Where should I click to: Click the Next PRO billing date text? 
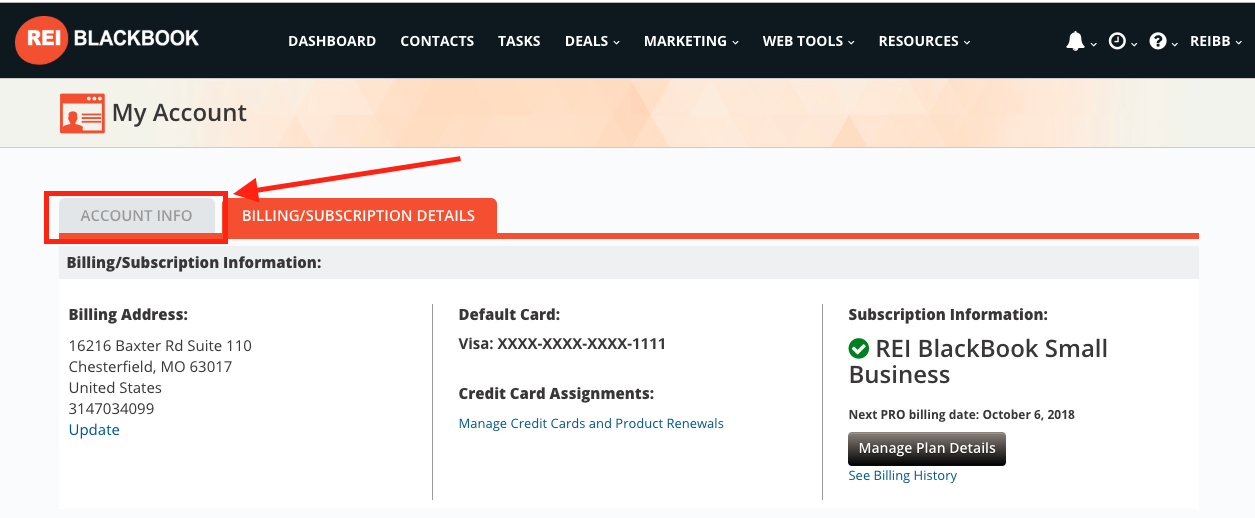point(962,414)
